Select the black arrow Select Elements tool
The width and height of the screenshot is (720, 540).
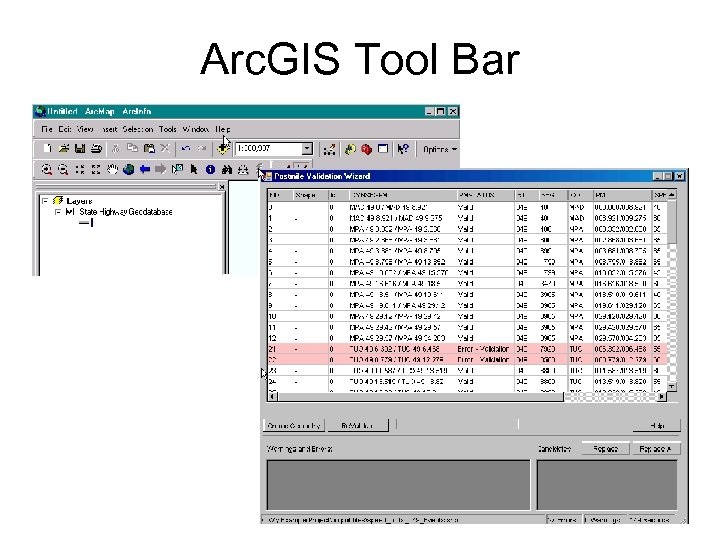point(194,169)
